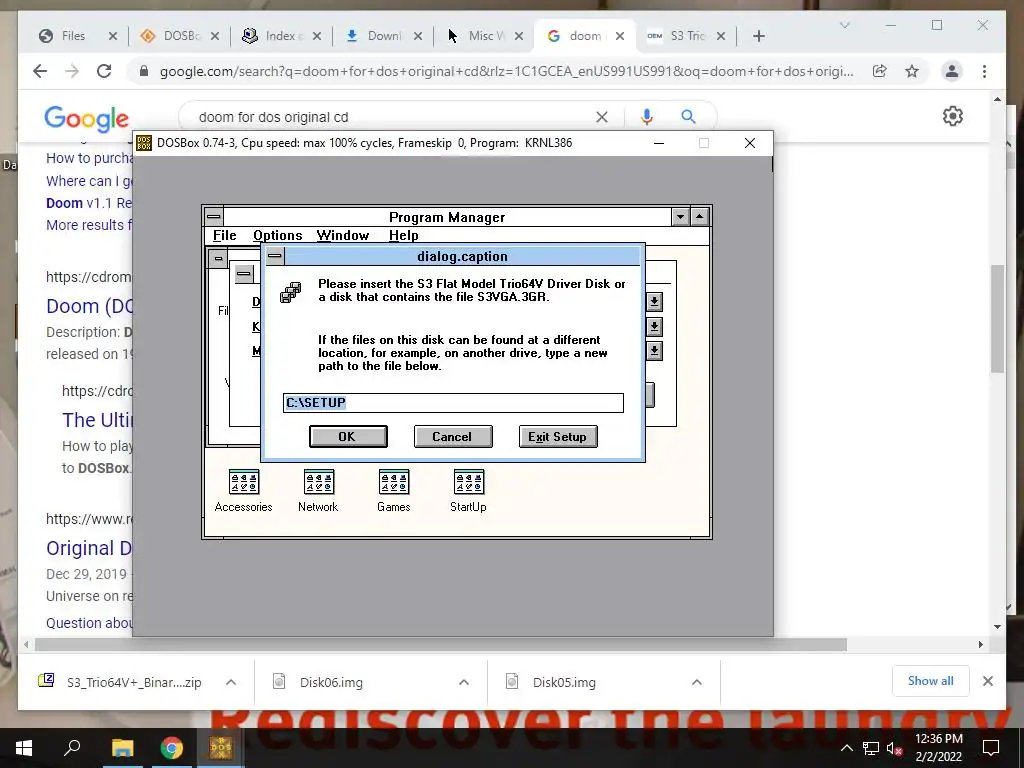Click the C:\SETUP path field

453,403
